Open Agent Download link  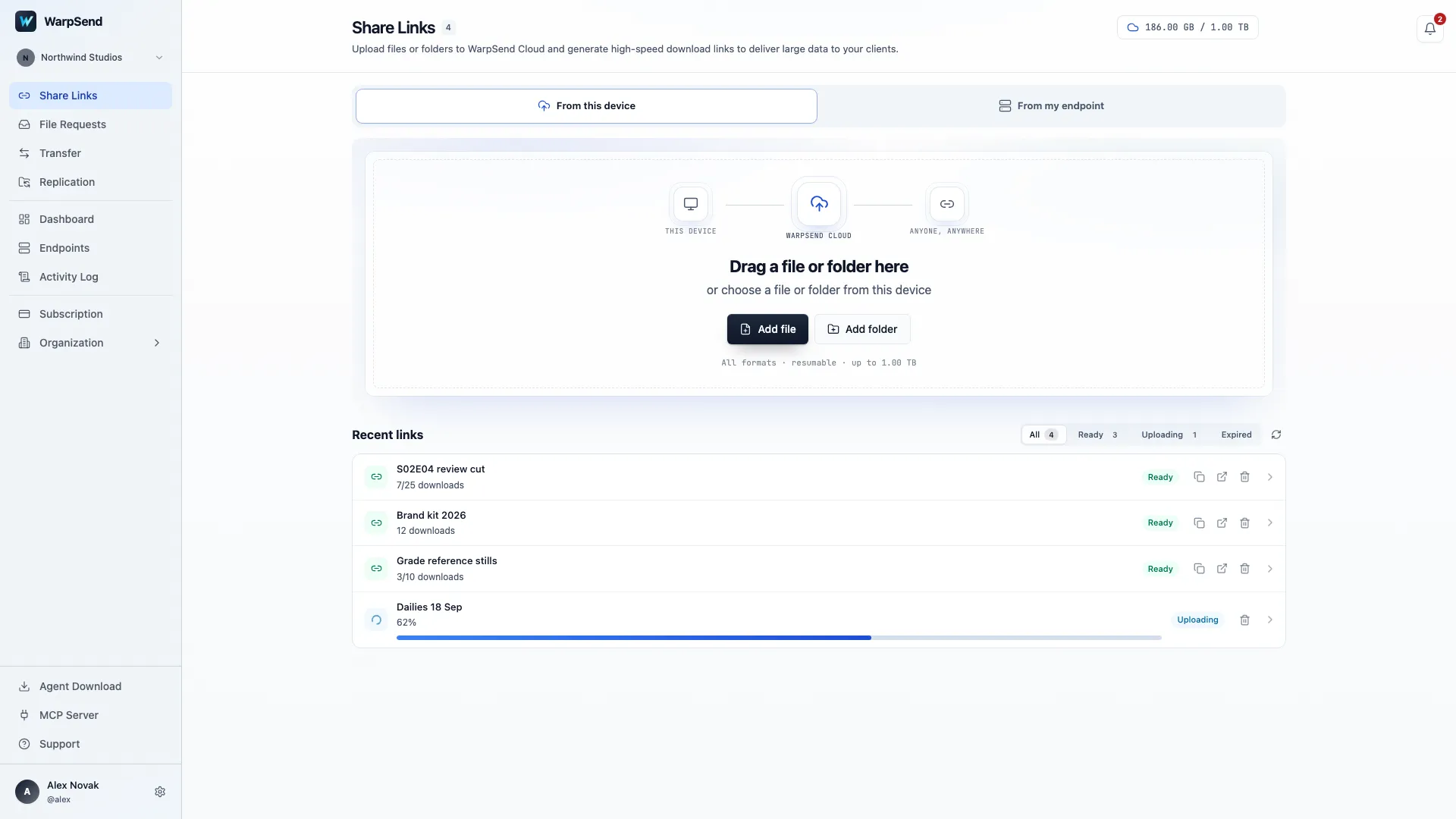pyautogui.click(x=90, y=686)
